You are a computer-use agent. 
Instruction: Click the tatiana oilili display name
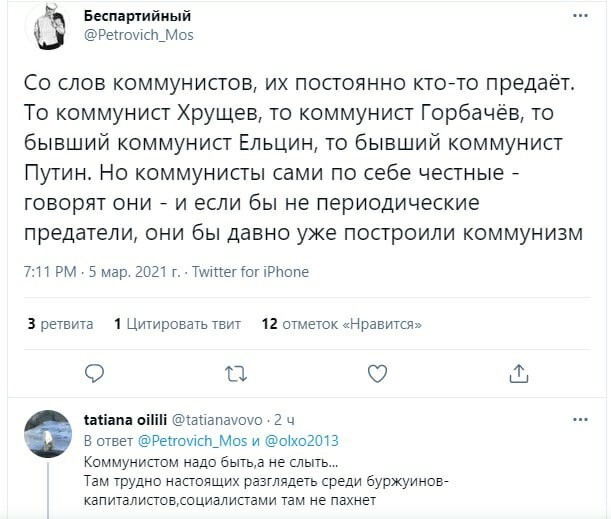(125, 420)
